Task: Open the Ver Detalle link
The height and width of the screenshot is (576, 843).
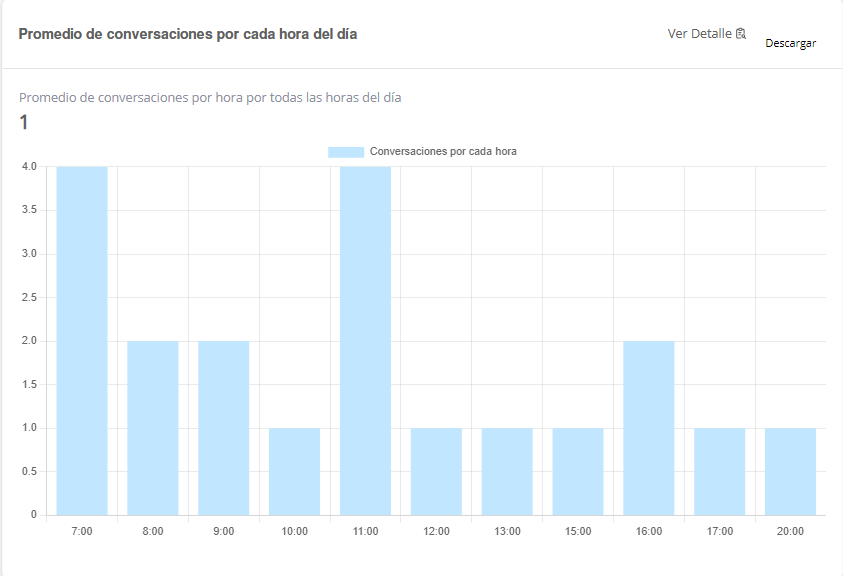Action: click(700, 34)
